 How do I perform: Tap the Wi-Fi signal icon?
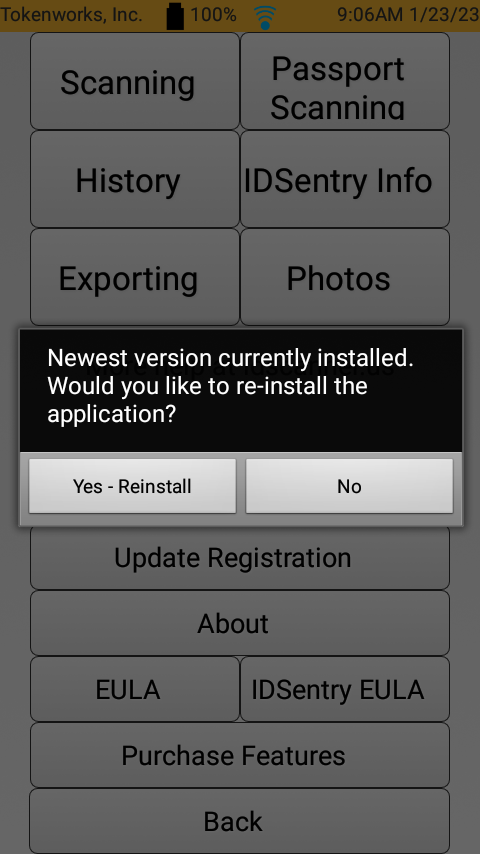point(265,17)
